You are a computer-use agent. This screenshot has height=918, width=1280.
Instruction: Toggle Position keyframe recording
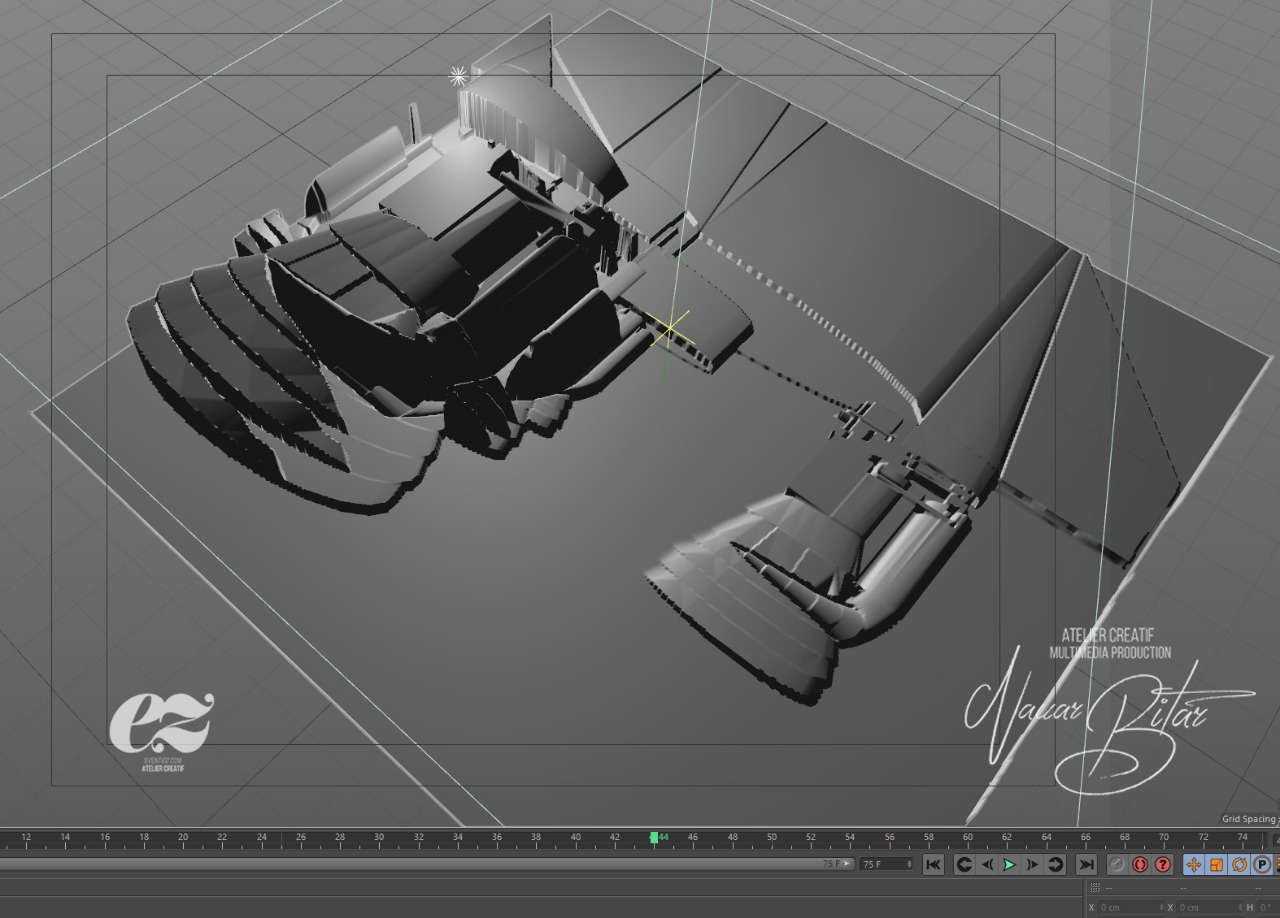pyautogui.click(x=1193, y=865)
